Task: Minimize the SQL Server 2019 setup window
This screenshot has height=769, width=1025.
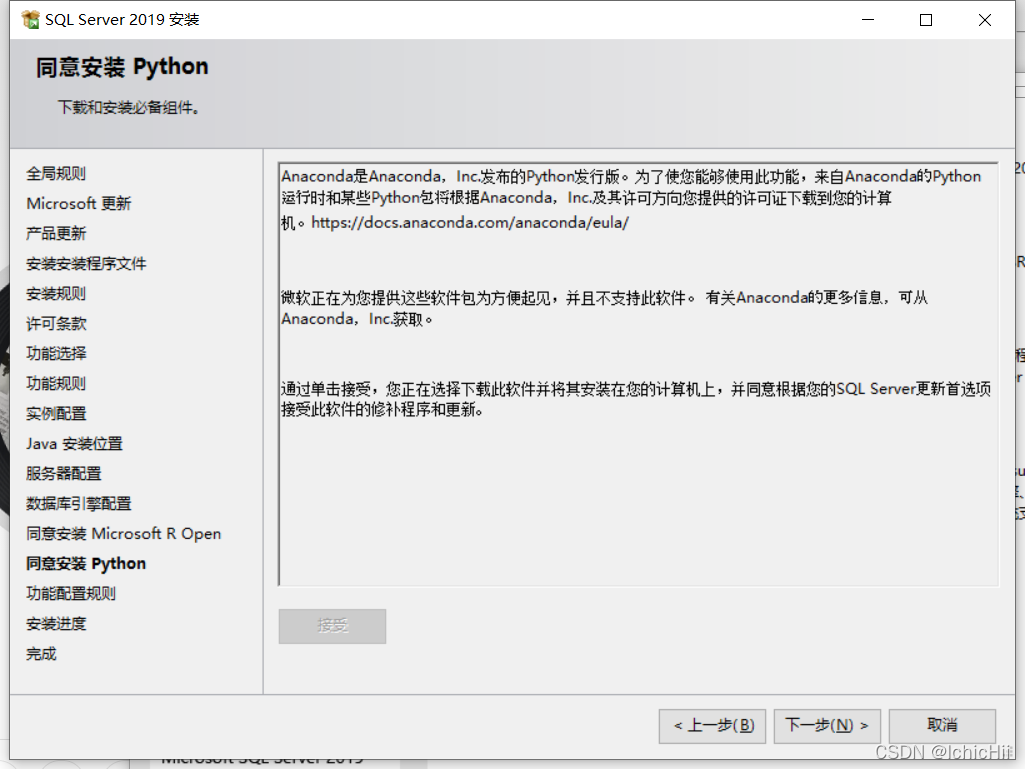Action: (868, 20)
